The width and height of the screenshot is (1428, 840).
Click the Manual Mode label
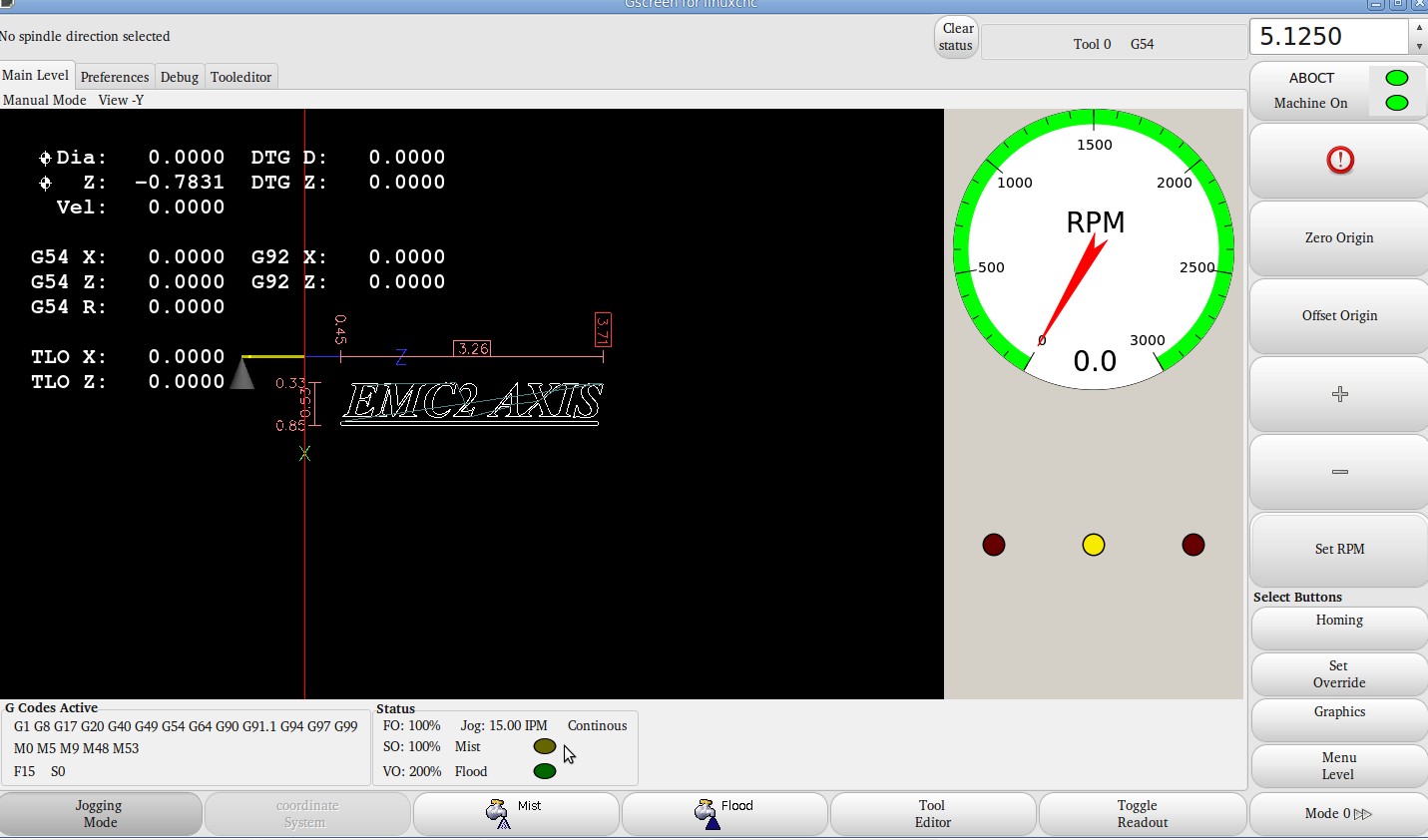[45, 100]
